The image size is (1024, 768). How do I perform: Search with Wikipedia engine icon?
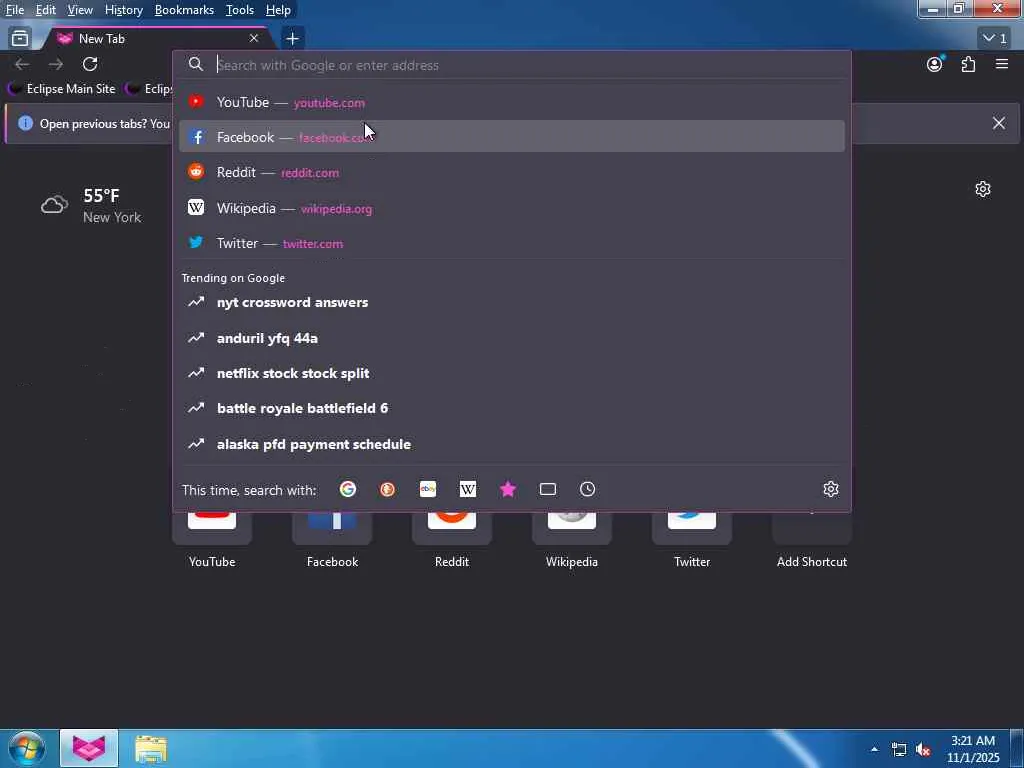468,489
